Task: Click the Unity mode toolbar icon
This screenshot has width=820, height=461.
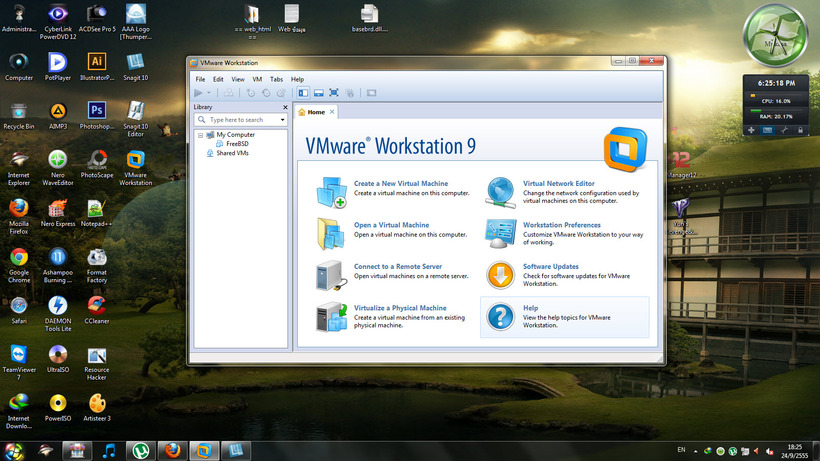Action: pyautogui.click(x=349, y=93)
